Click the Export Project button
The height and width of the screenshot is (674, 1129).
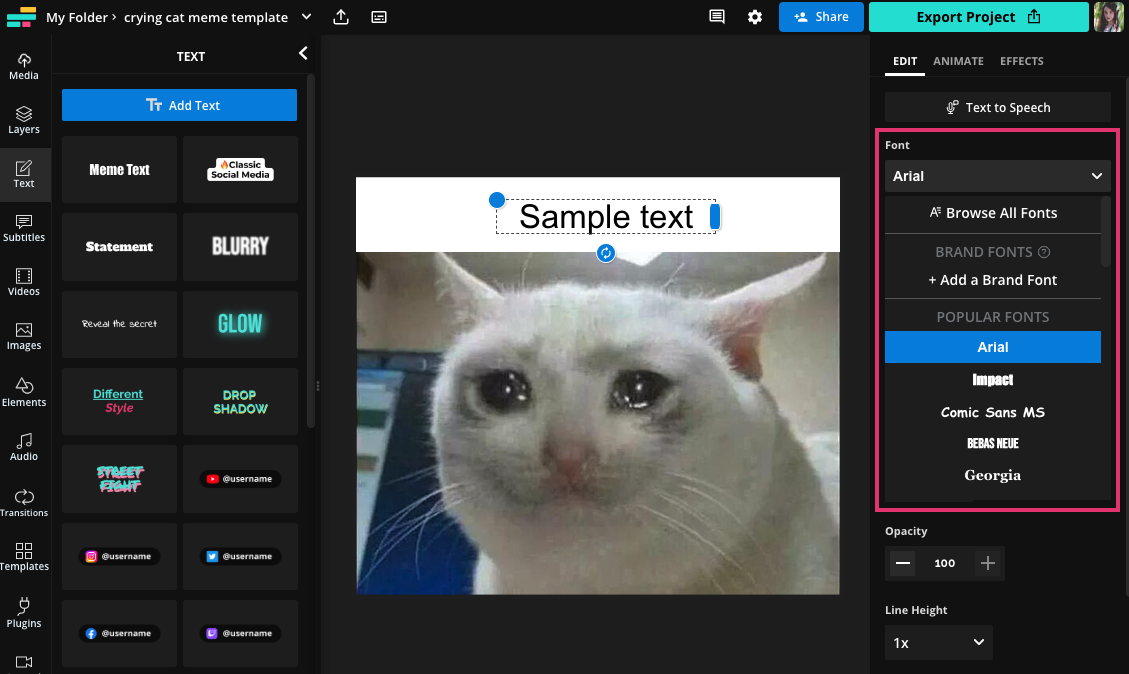click(x=978, y=17)
